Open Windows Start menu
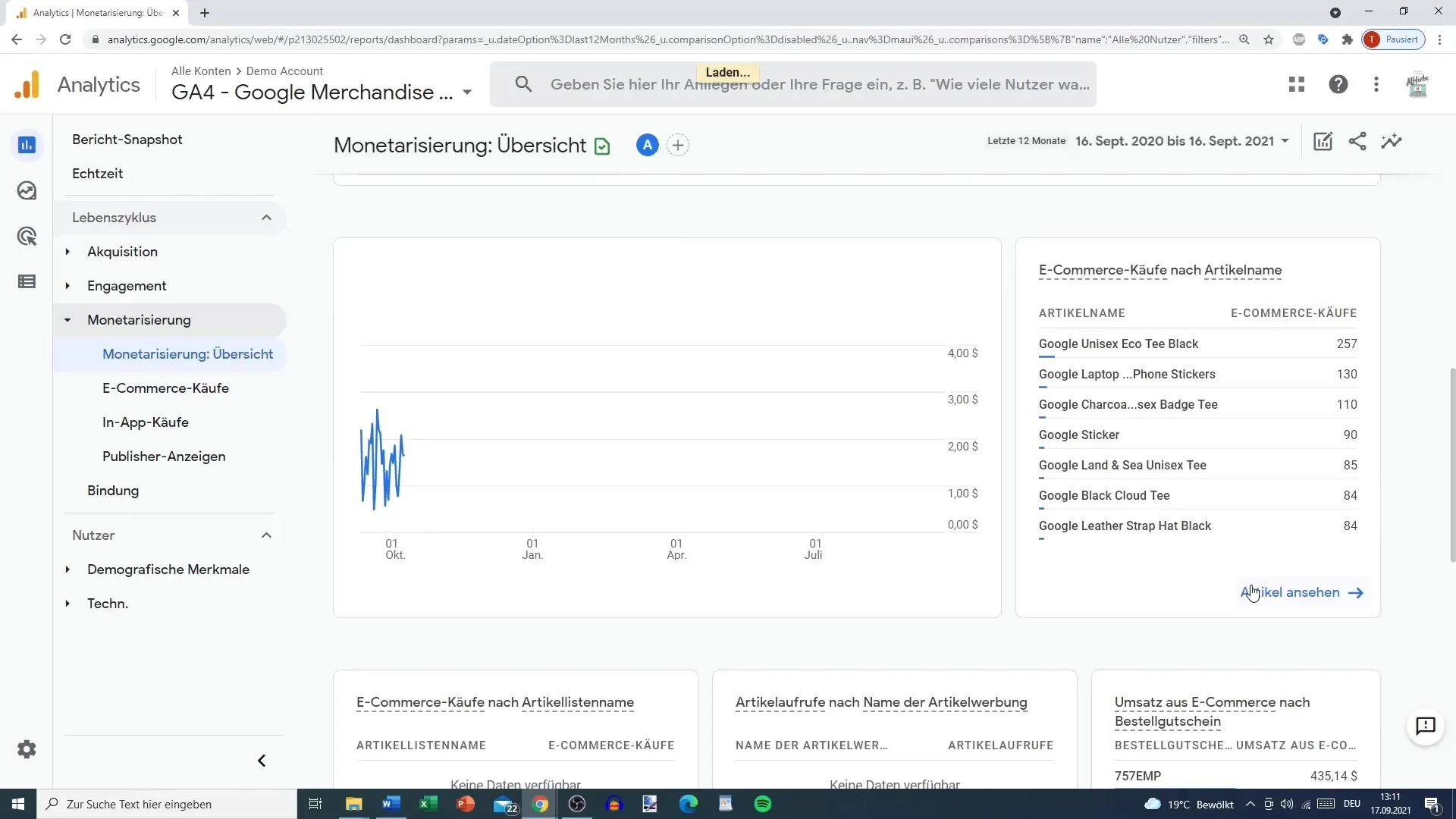The image size is (1456, 819). click(18, 804)
